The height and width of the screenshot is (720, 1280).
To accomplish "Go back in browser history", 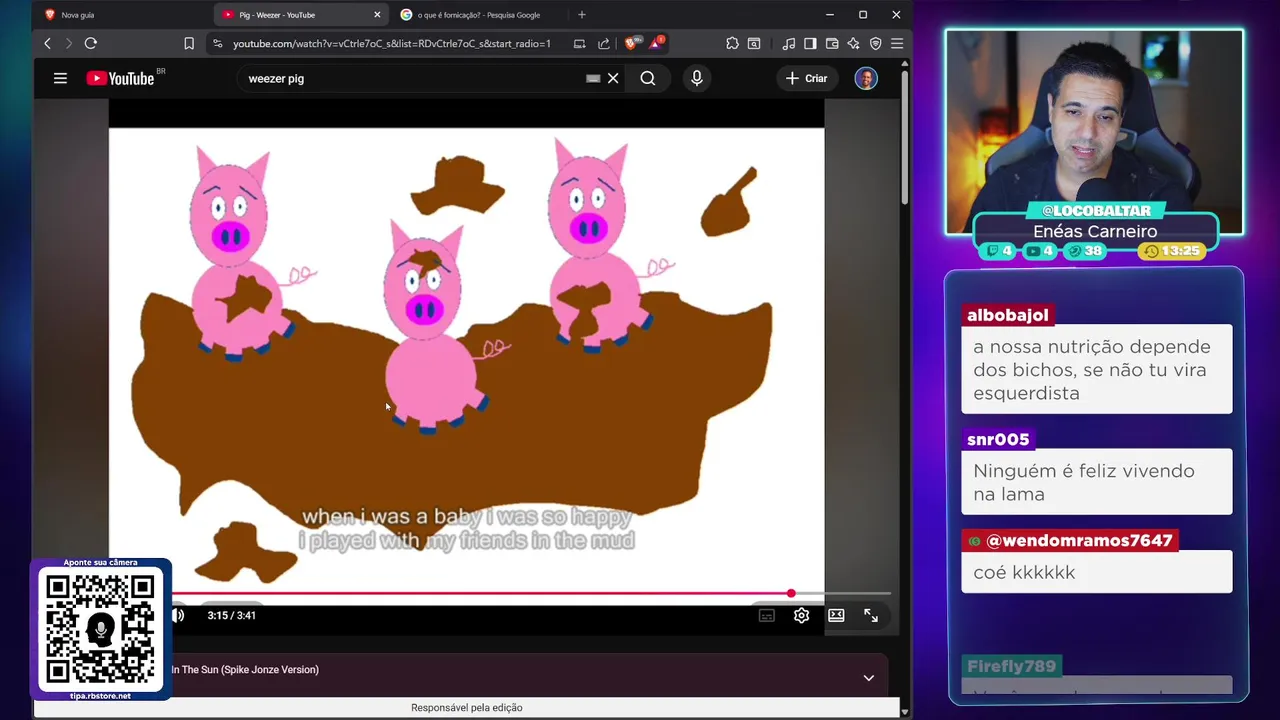I will point(47,43).
